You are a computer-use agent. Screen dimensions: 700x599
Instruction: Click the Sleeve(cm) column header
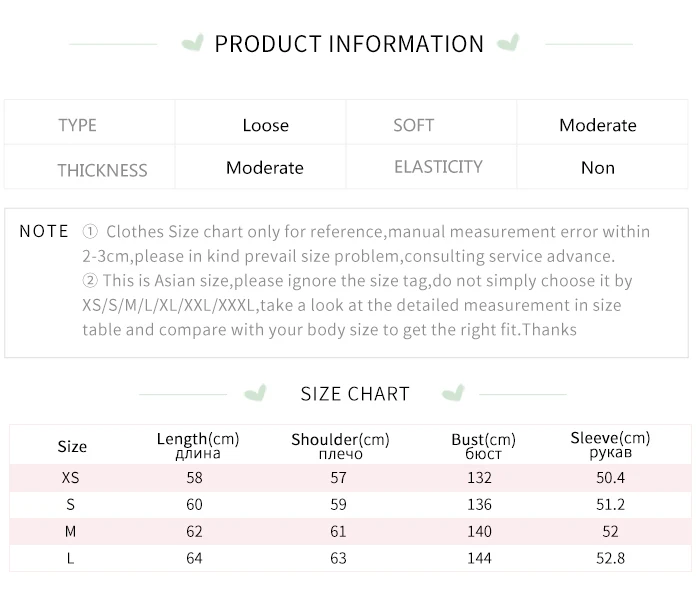pos(610,444)
